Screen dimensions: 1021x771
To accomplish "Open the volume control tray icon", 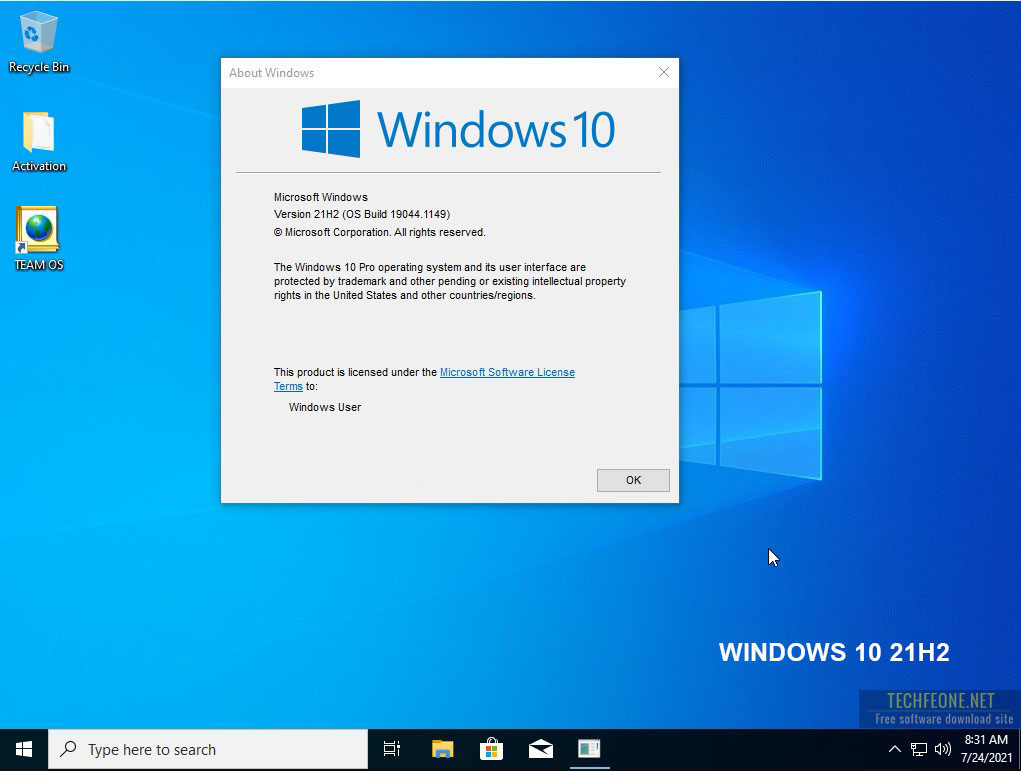I will (942, 750).
